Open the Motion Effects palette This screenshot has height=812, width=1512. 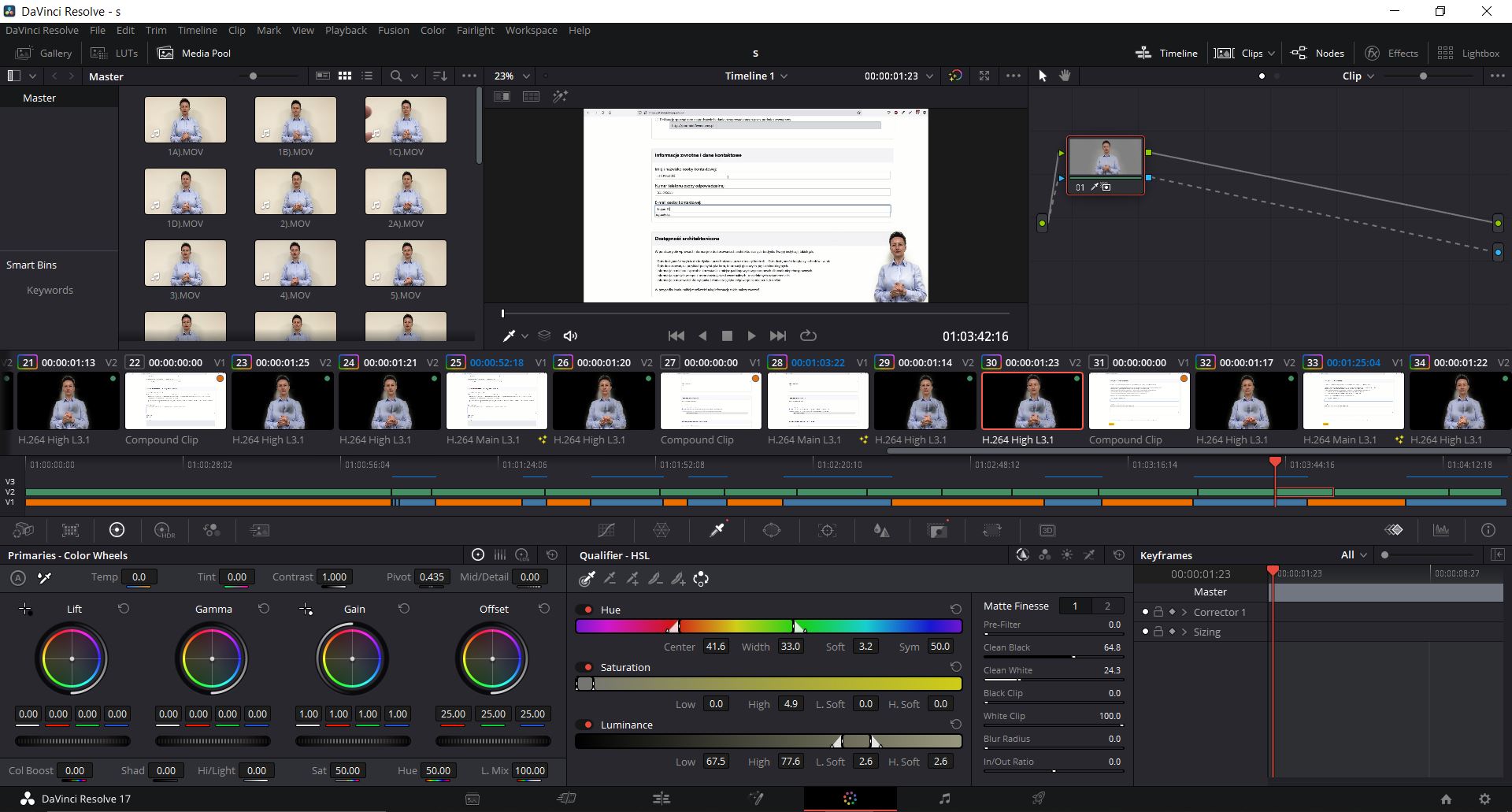pos(259,530)
